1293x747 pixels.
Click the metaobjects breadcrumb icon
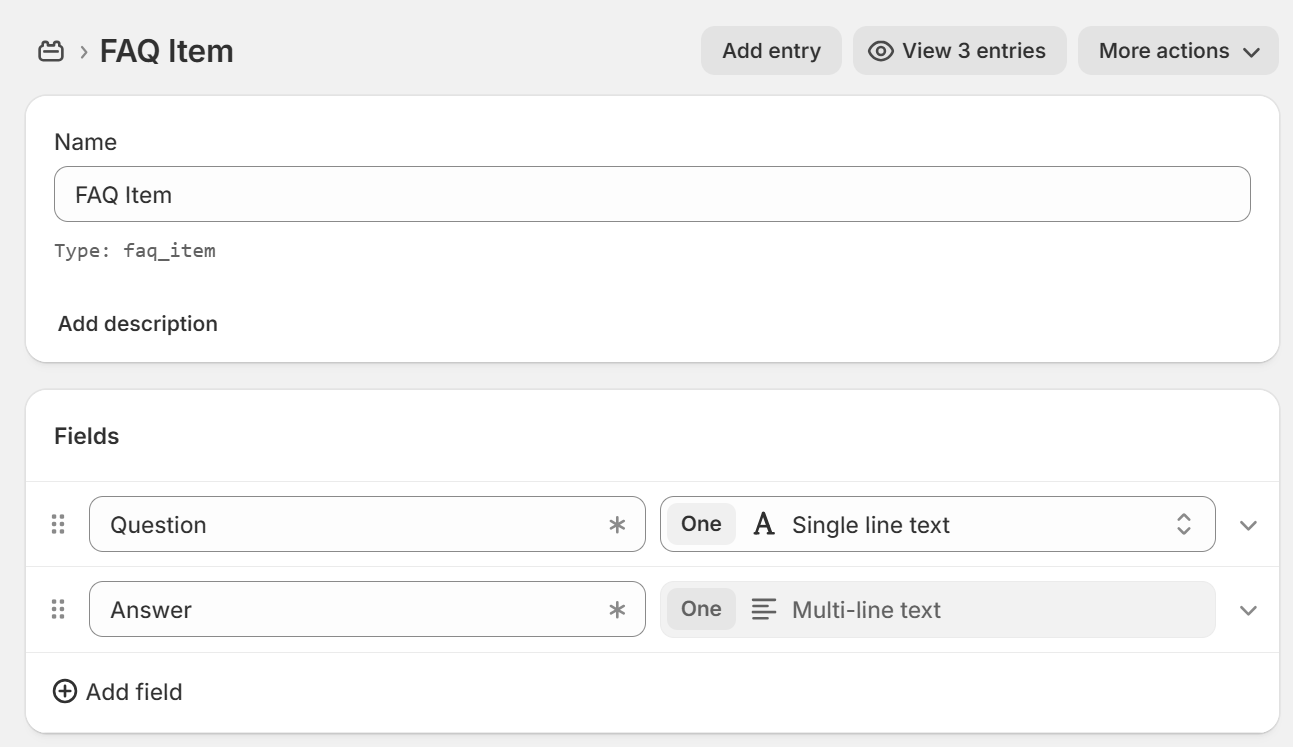tap(51, 51)
